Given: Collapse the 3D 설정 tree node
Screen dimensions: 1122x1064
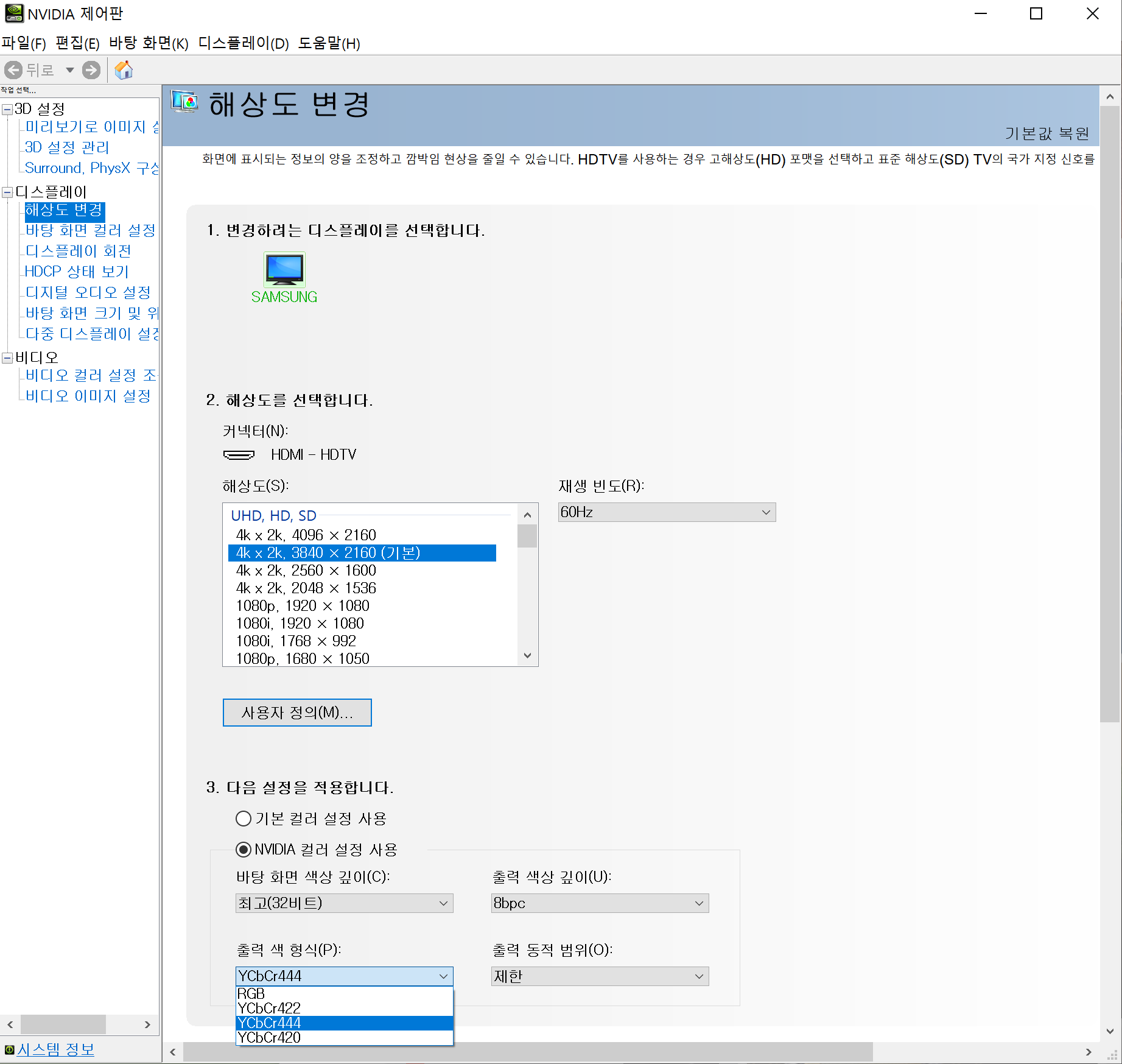Looking at the screenshot, I should (7, 110).
